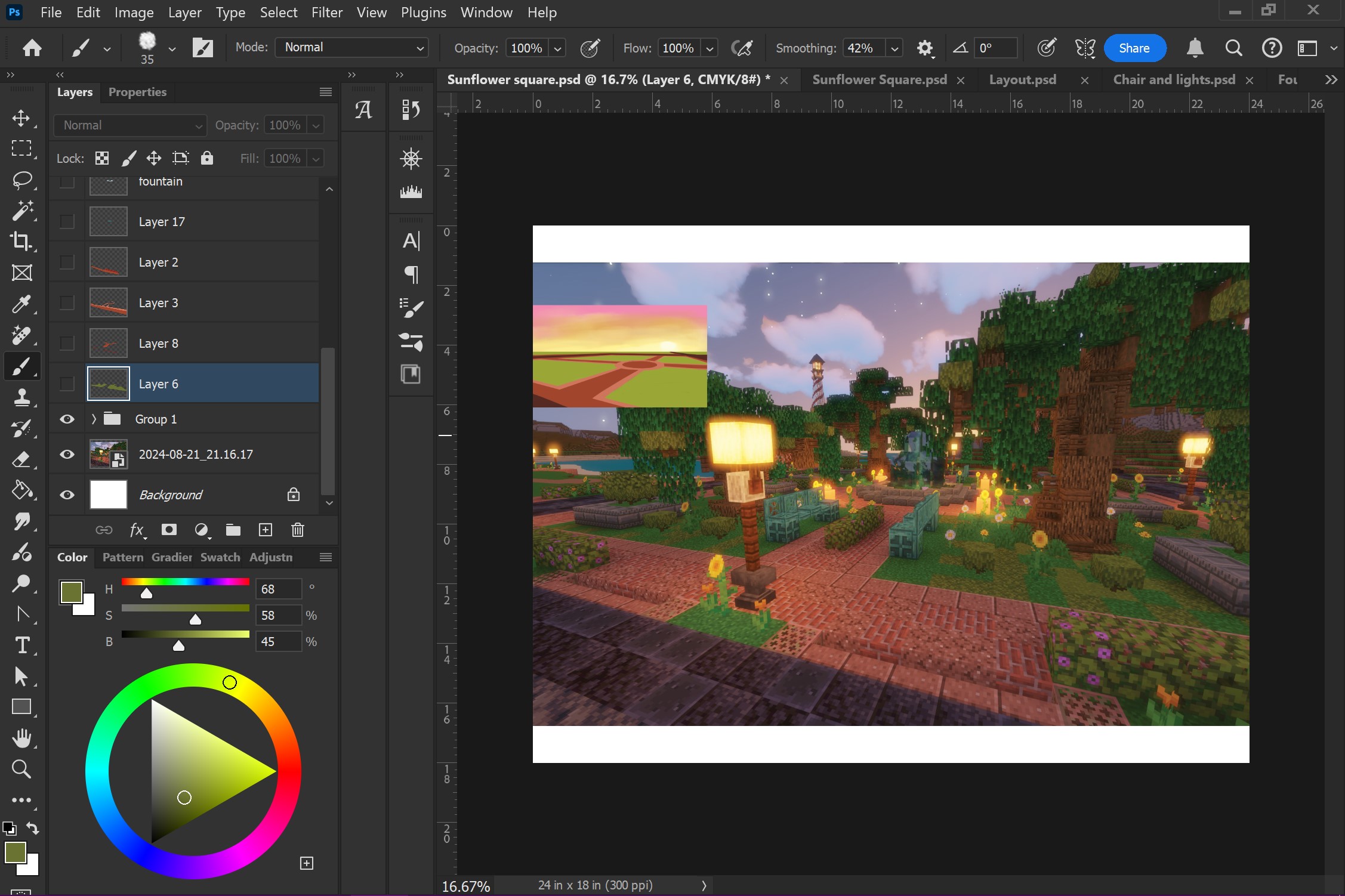Image resolution: width=1345 pixels, height=896 pixels.
Task: Select the Eraser tool
Action: tap(21, 459)
